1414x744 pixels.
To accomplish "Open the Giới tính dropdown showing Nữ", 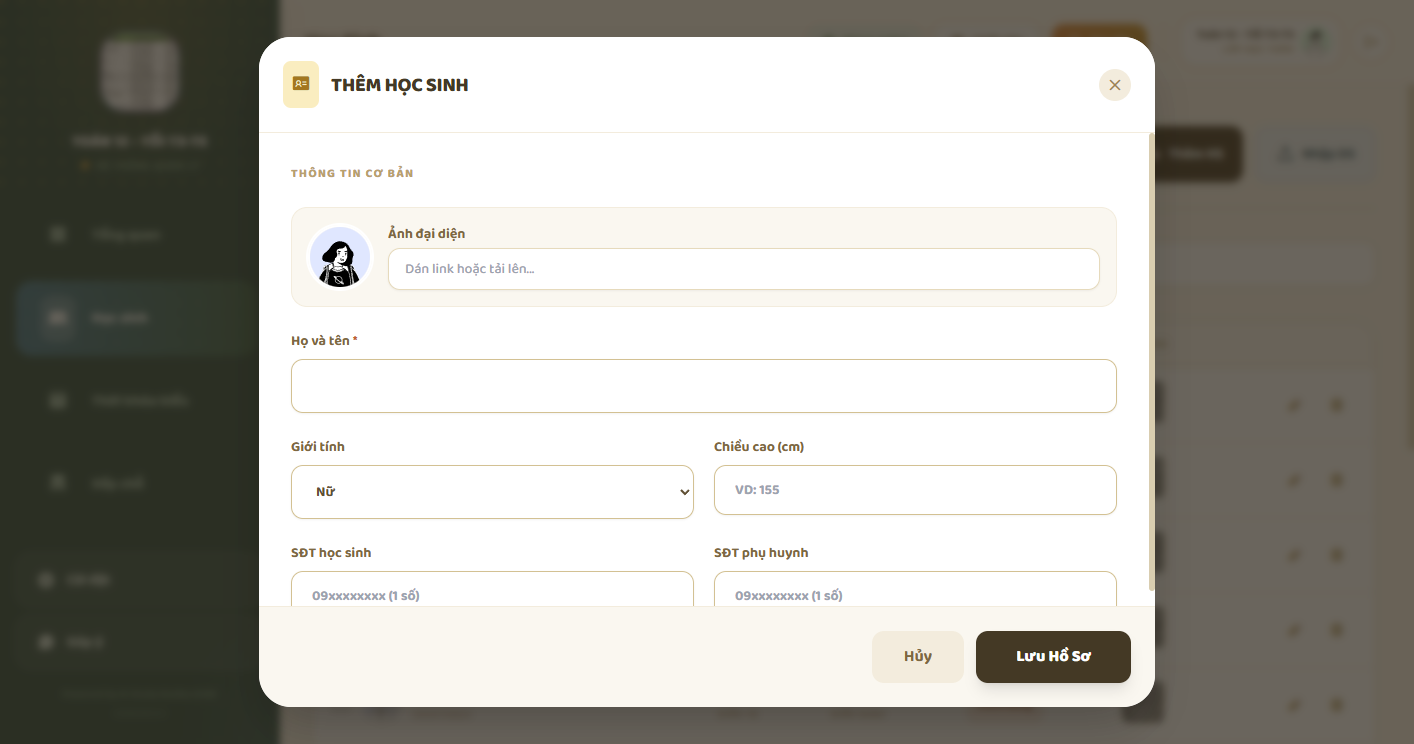I will click(492, 492).
